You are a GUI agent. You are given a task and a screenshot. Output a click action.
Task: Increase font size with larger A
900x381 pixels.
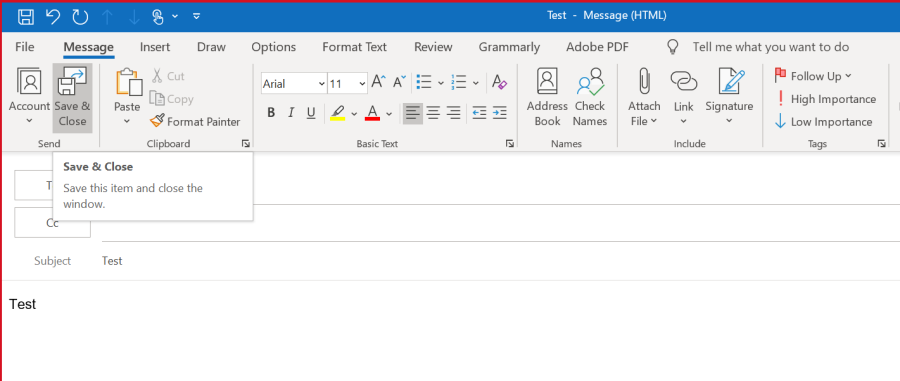[x=378, y=82]
